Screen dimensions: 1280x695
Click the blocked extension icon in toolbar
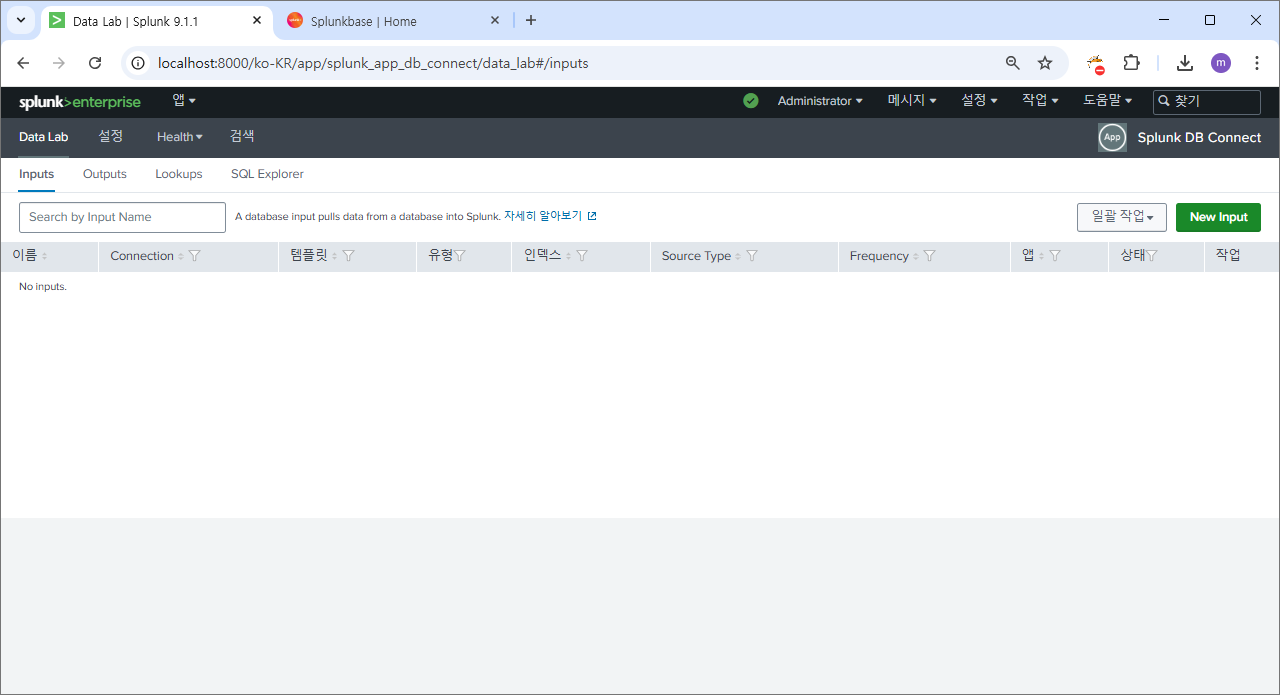(x=1096, y=64)
